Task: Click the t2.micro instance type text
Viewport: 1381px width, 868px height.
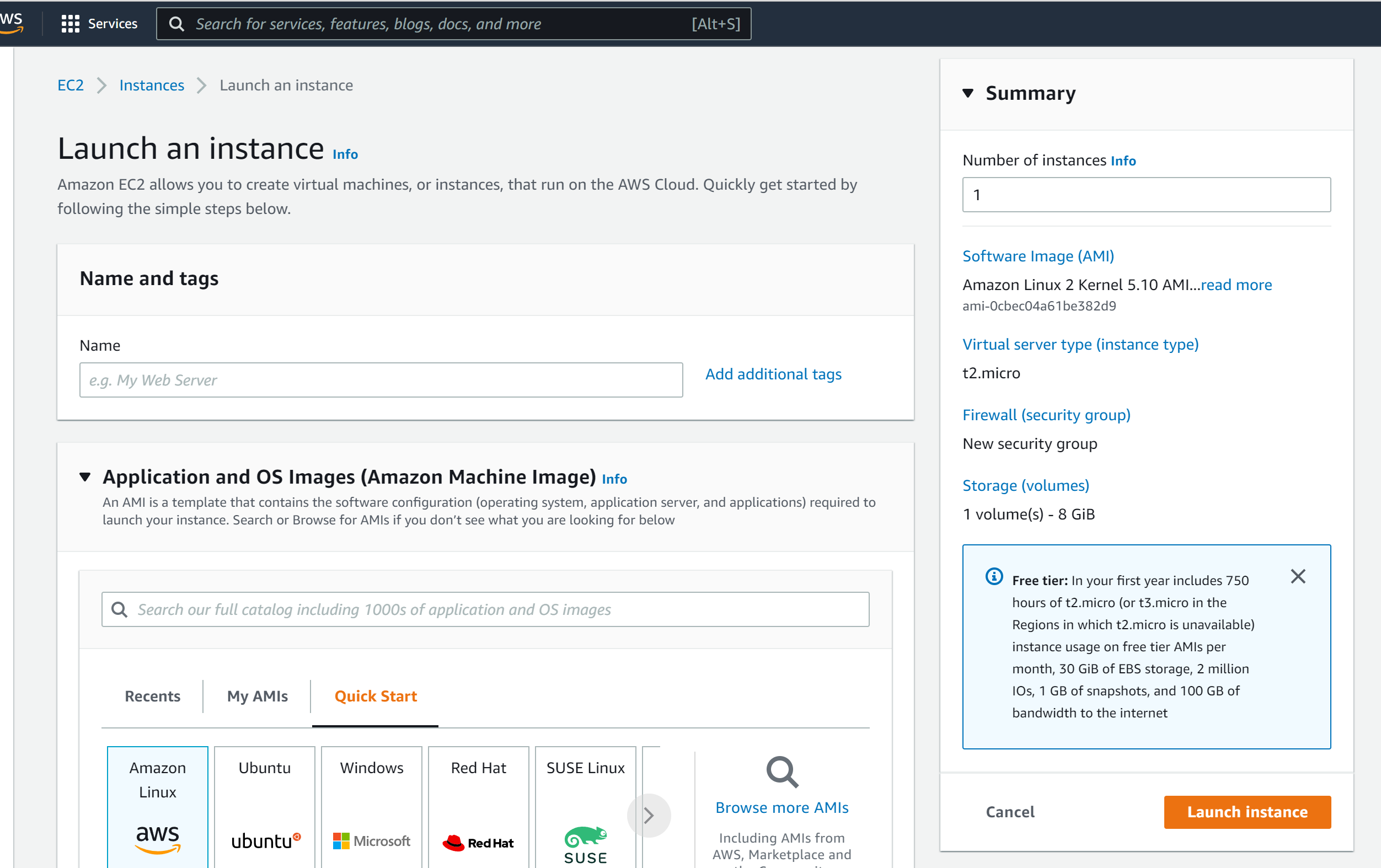Action: pyautogui.click(x=991, y=373)
